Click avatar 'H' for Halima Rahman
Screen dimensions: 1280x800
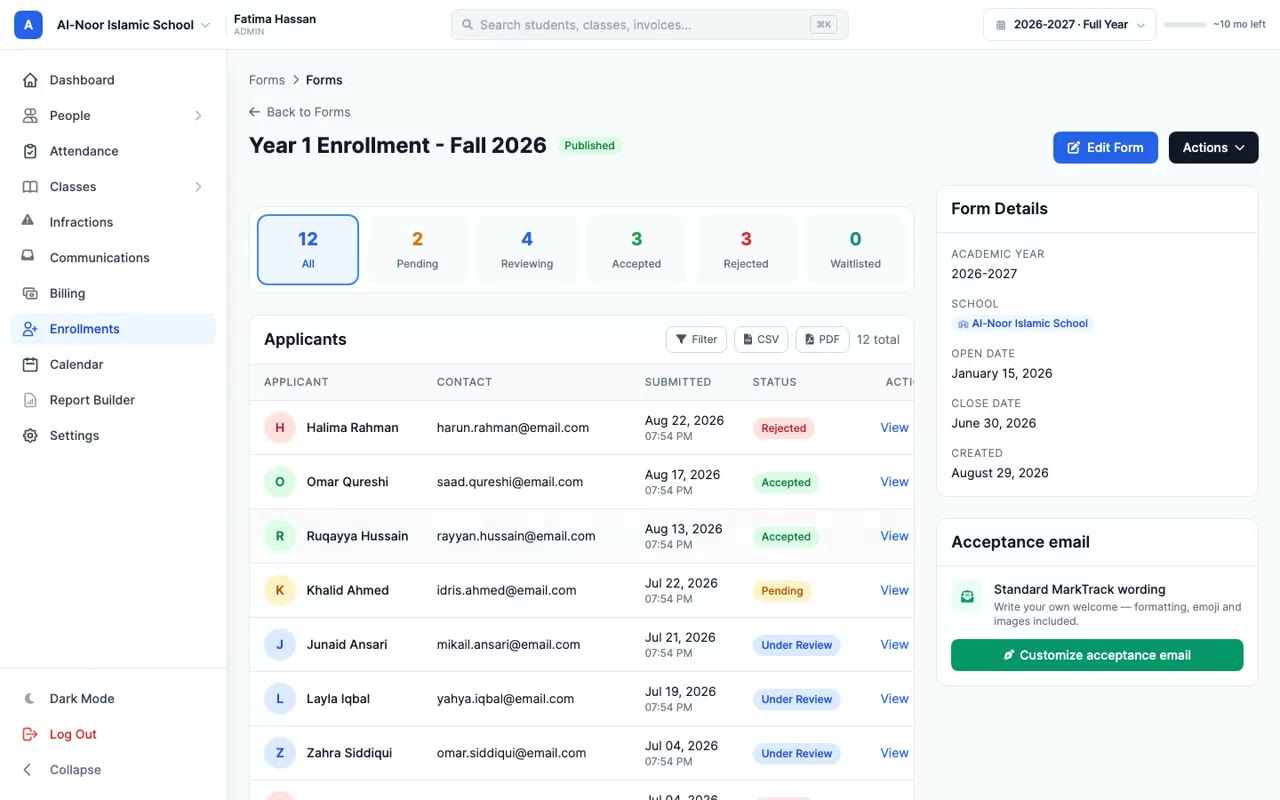click(x=280, y=428)
